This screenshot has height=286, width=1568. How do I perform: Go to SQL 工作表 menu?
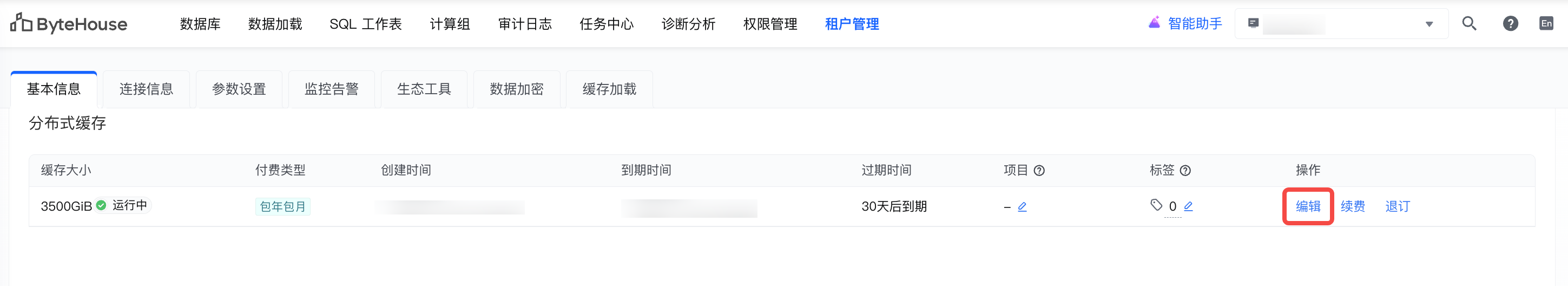coord(366,24)
